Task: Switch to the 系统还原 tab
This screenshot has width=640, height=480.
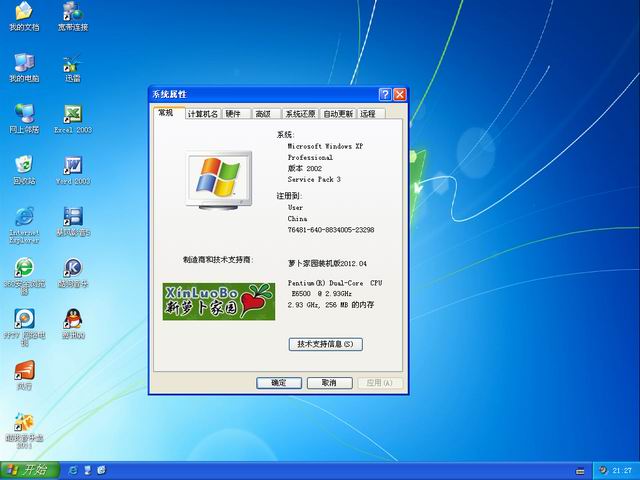Action: pyautogui.click(x=300, y=114)
